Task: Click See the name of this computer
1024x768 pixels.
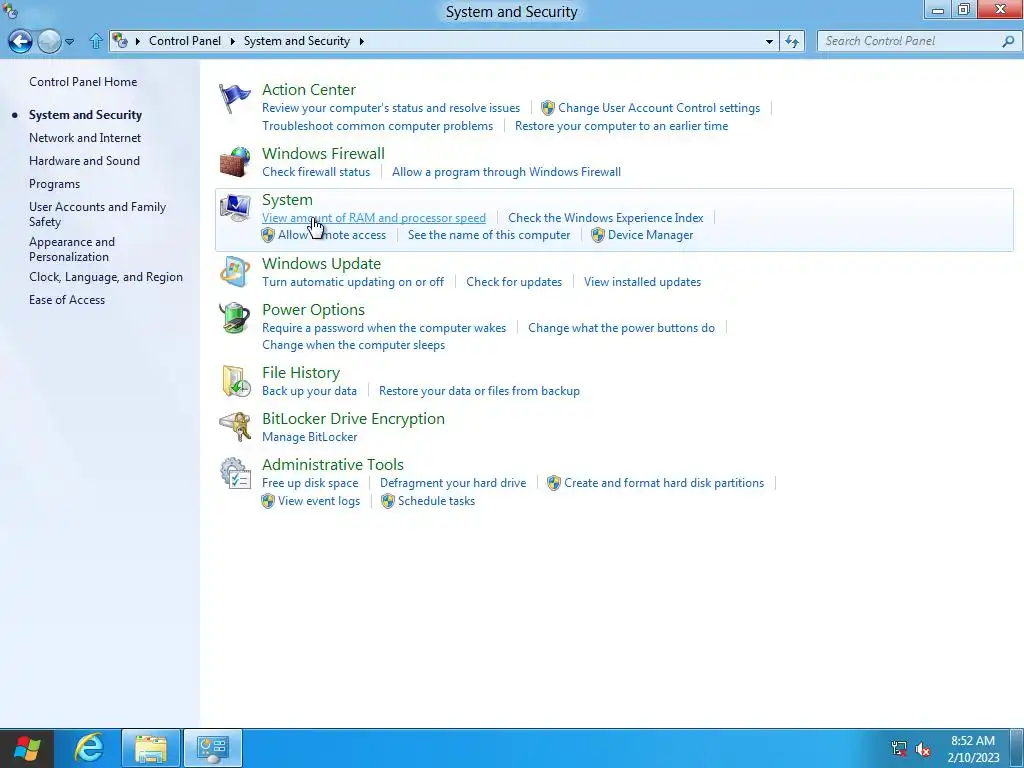Action: tap(489, 235)
